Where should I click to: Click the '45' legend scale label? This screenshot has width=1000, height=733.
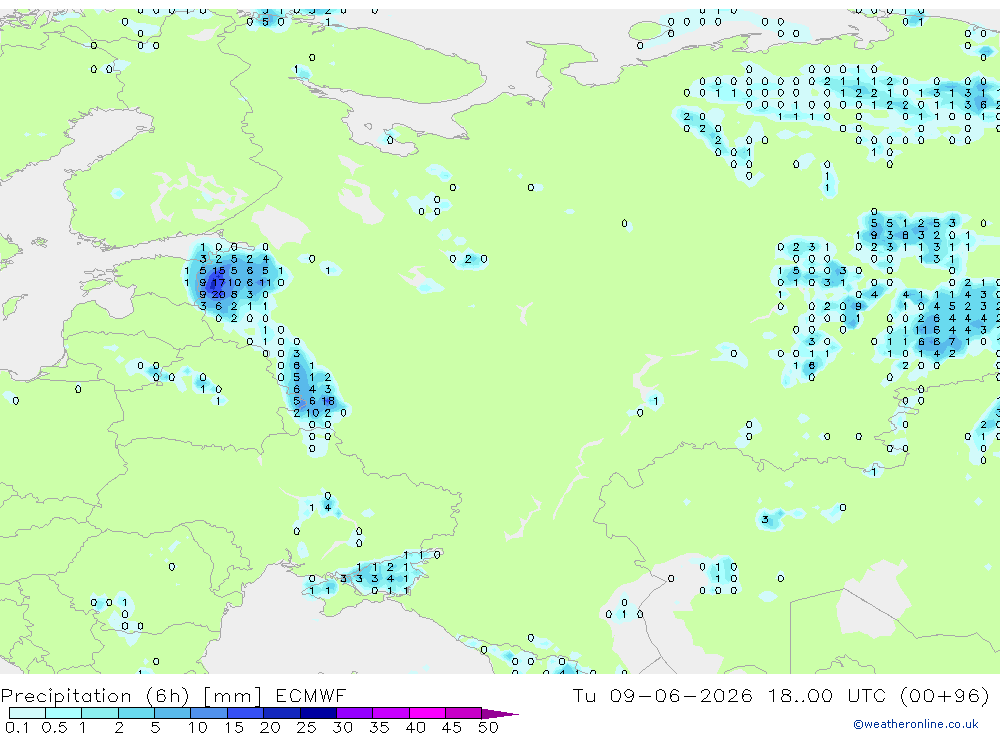[452, 727]
